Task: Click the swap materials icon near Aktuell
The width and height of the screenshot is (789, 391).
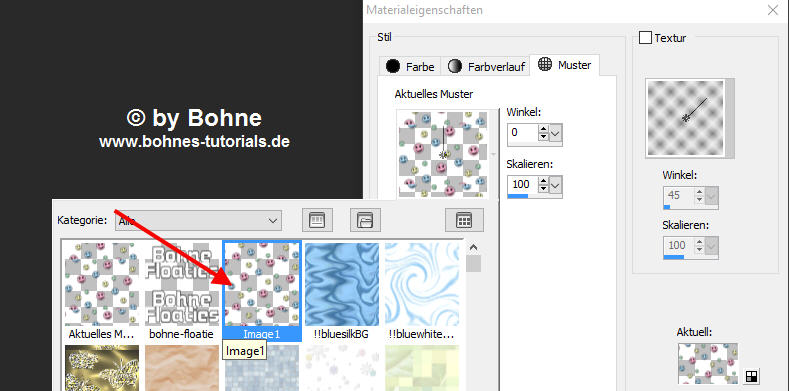Action: coord(751,376)
